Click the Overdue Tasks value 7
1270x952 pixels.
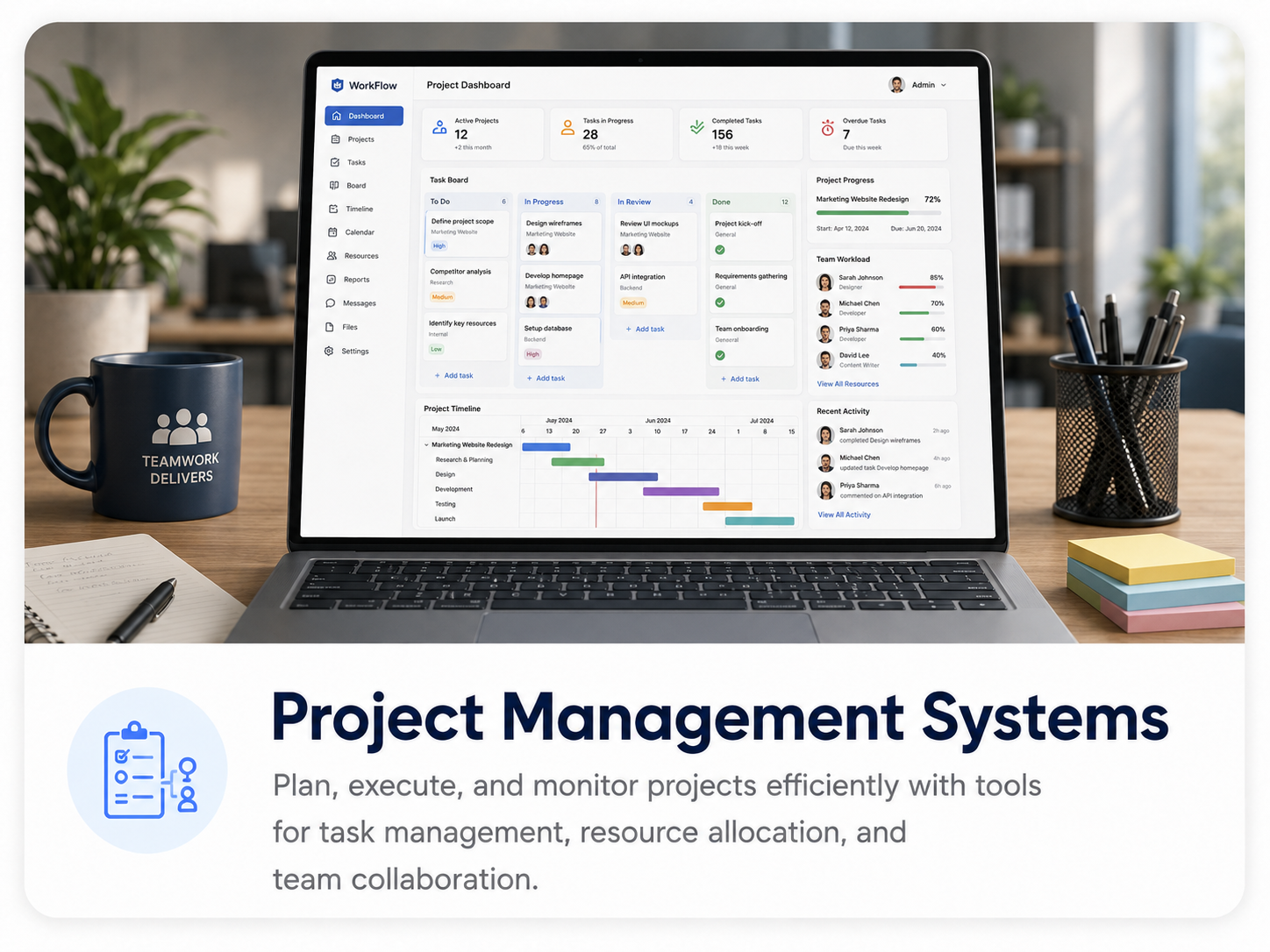[x=846, y=134]
